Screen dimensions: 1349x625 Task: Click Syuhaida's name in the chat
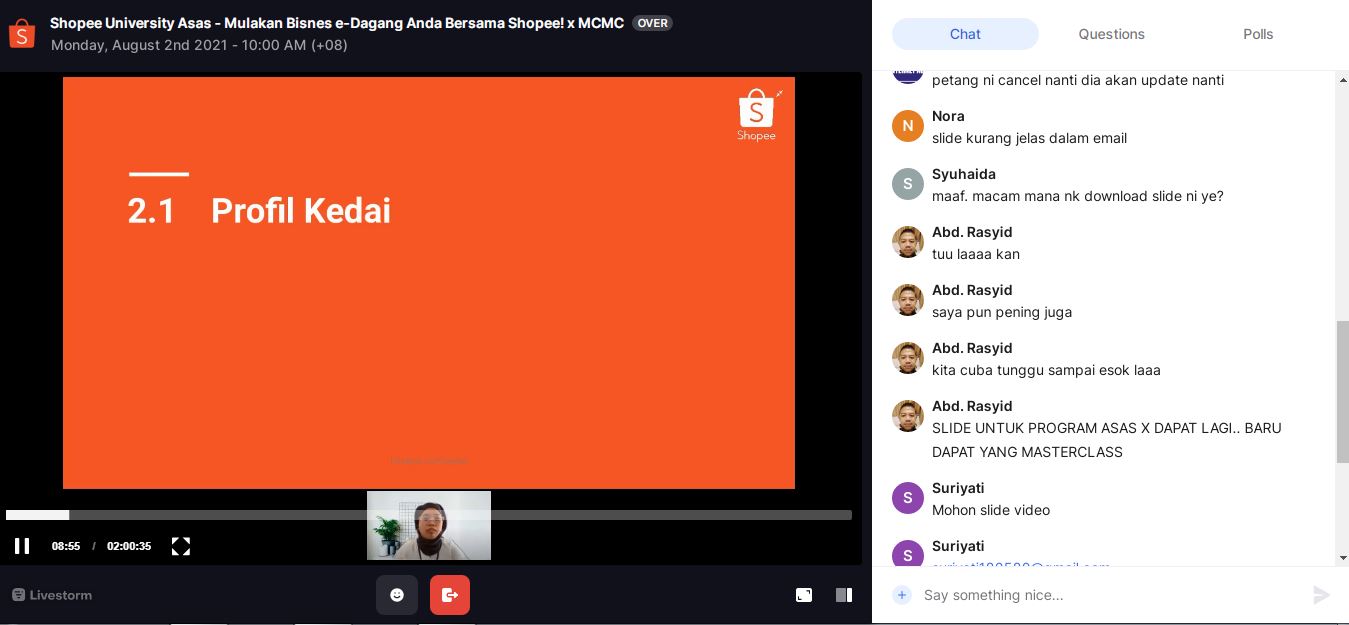point(963,174)
